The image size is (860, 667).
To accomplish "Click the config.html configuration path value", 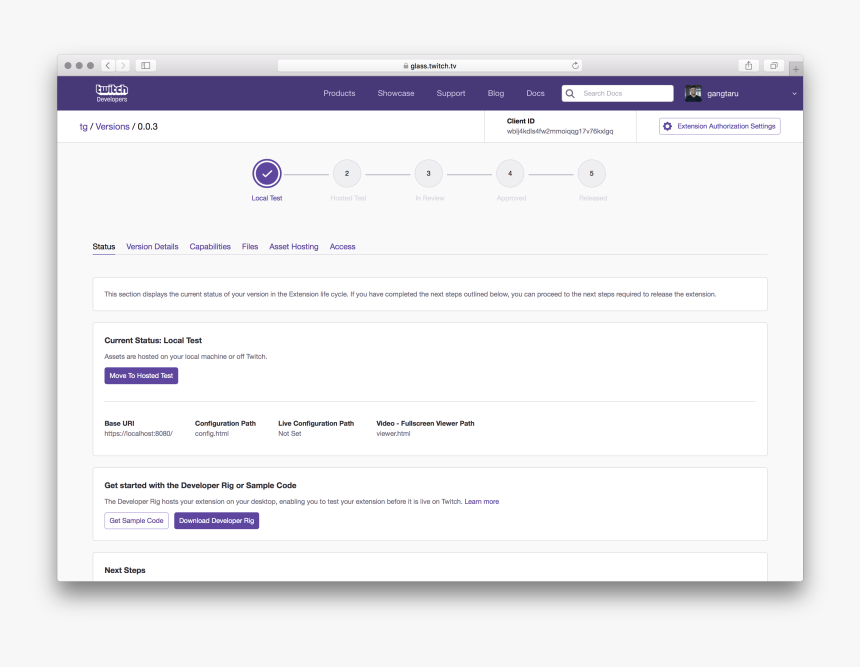I will click(x=212, y=434).
